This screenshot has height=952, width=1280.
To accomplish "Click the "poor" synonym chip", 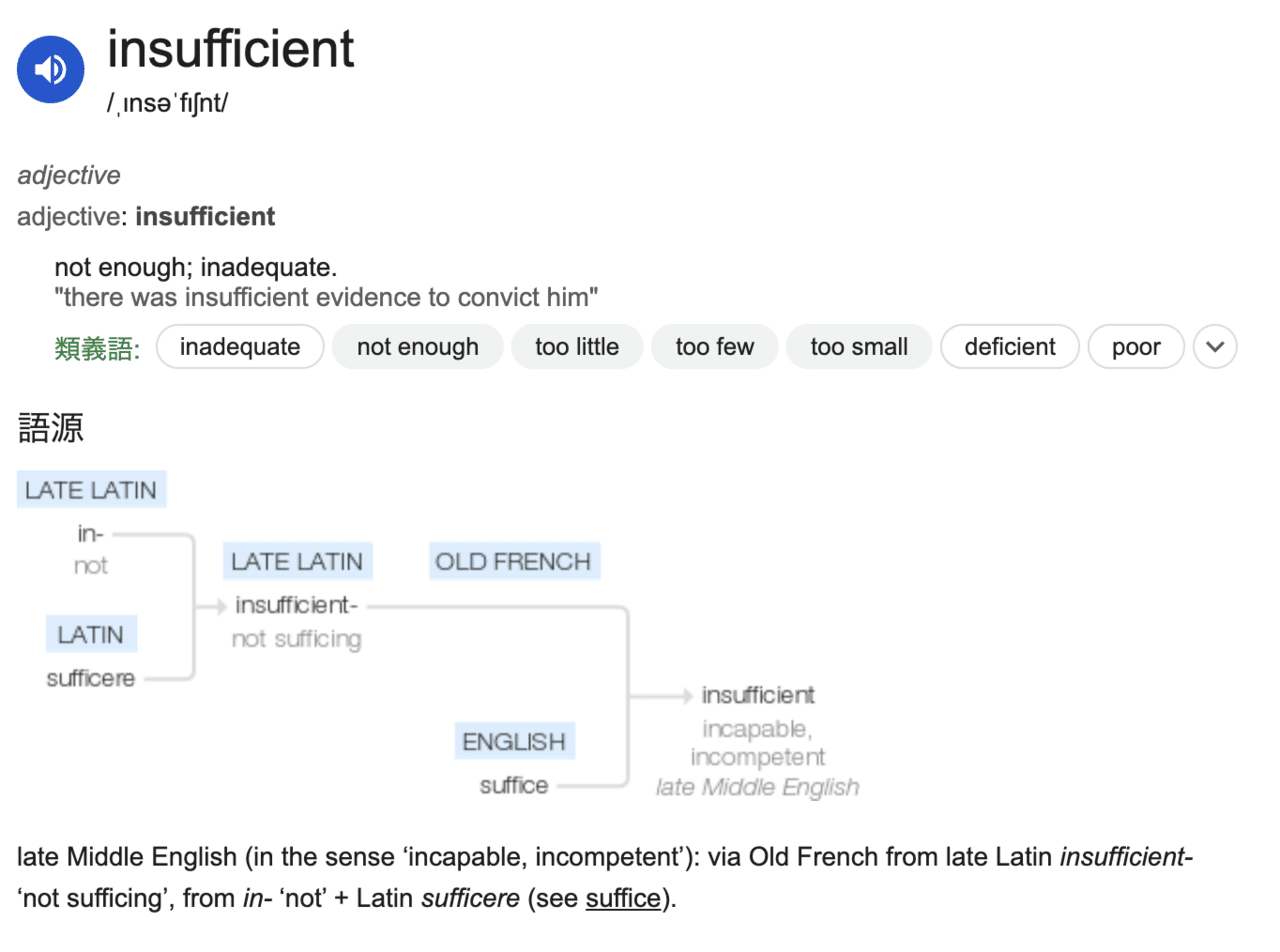I will [x=1136, y=348].
